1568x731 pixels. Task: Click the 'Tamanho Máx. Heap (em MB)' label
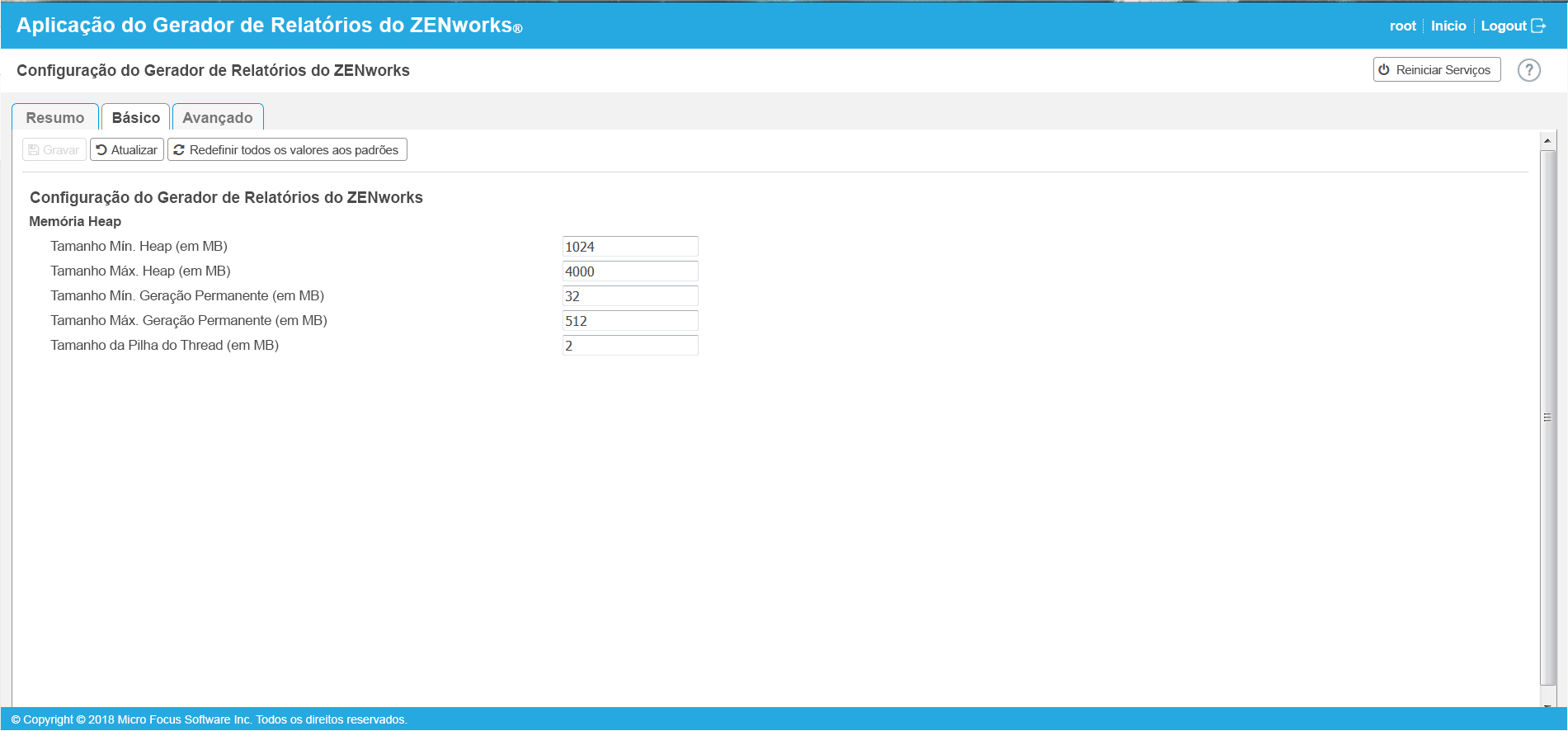(x=140, y=271)
